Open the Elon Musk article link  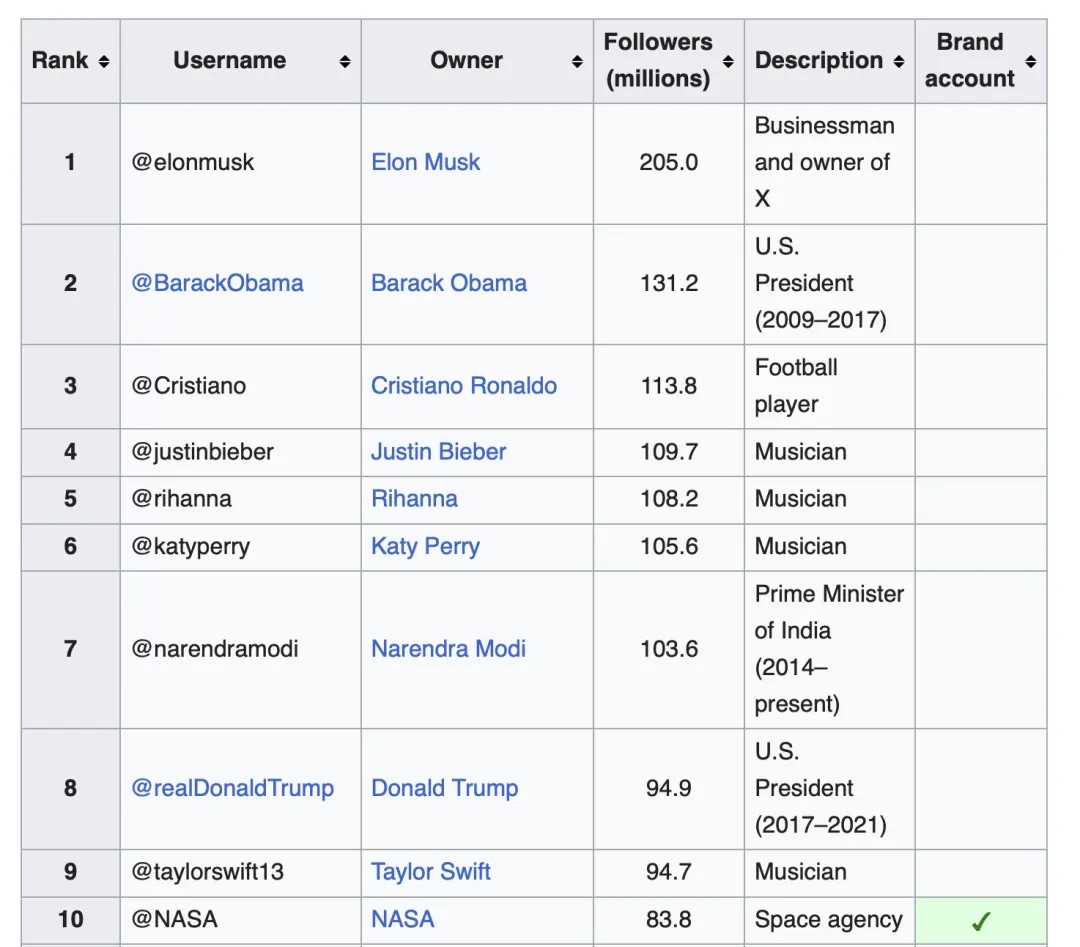click(x=425, y=162)
